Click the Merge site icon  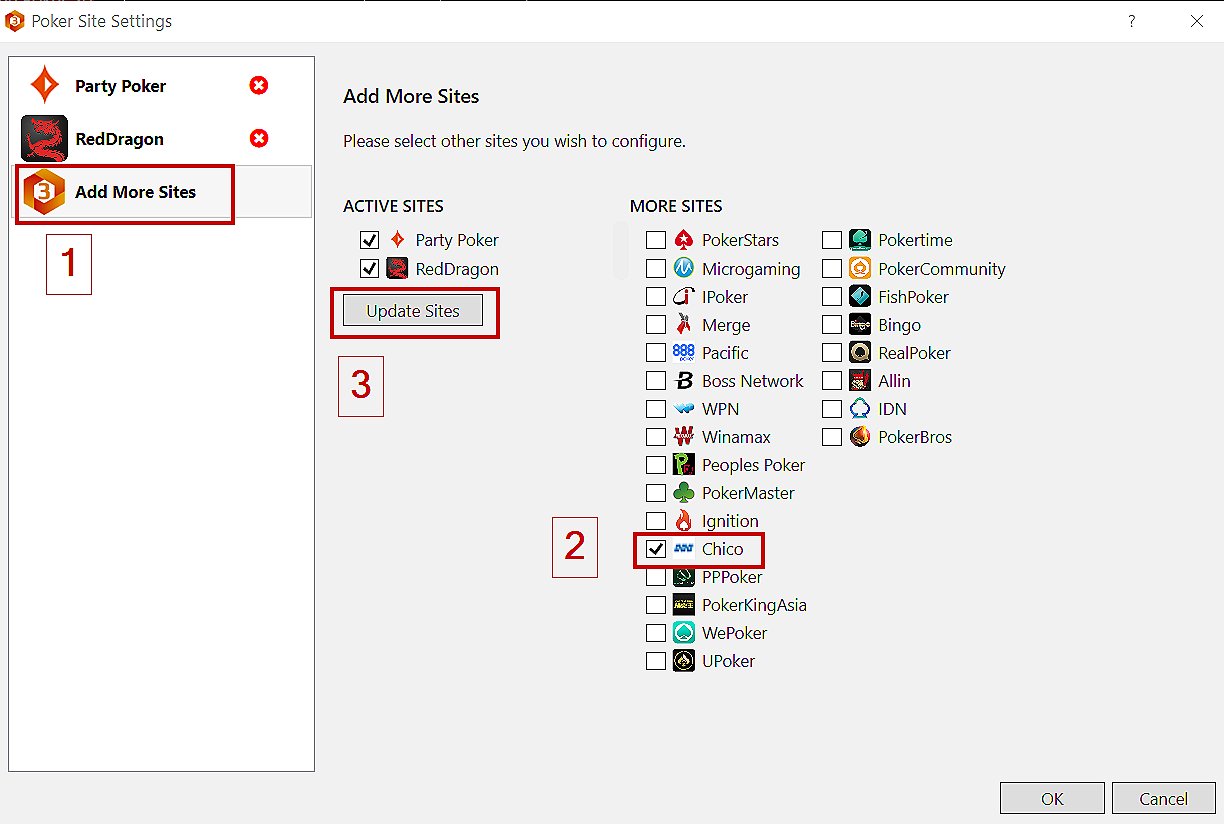point(684,324)
